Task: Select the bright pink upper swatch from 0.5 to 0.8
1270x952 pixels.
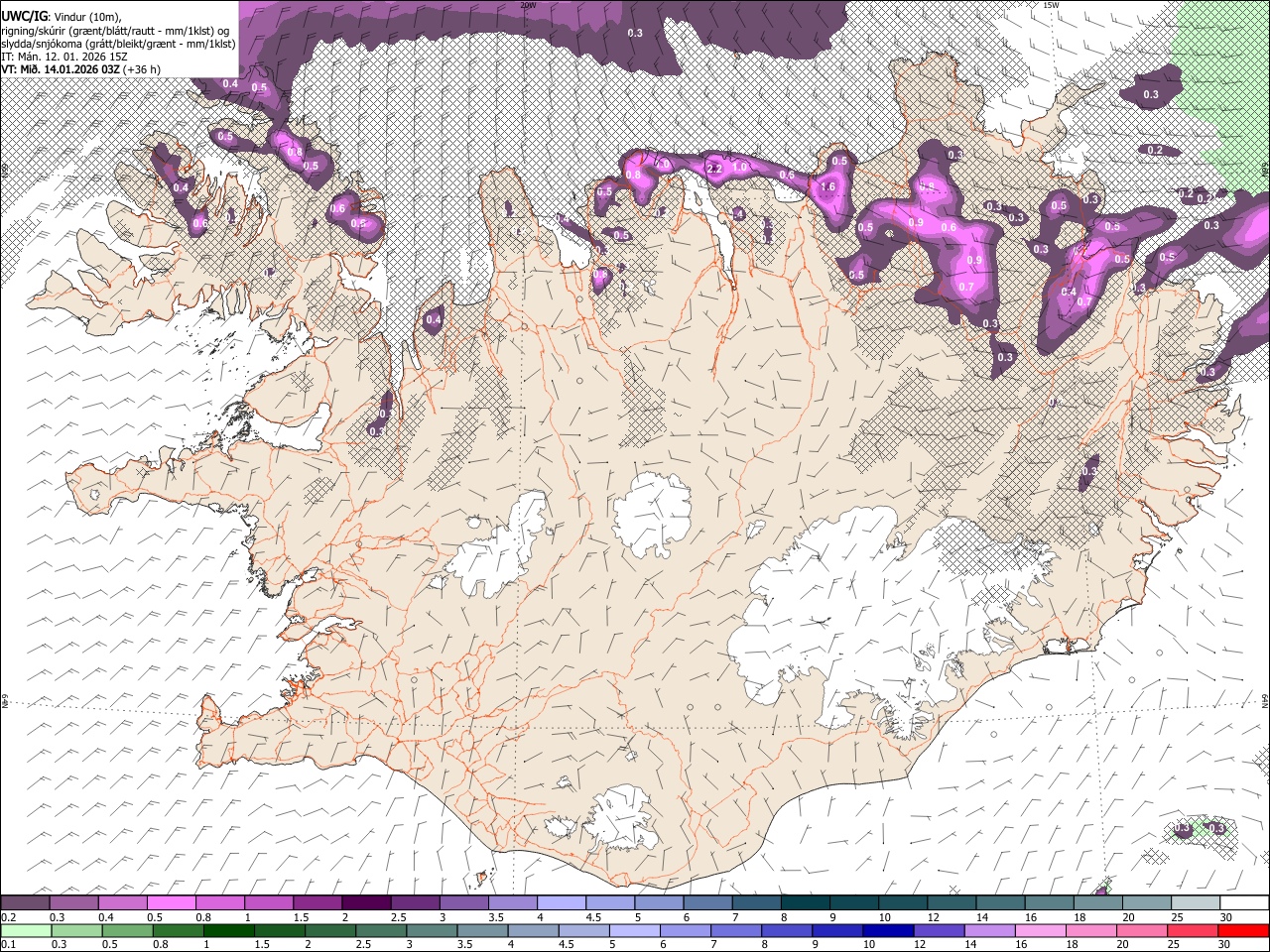Action: [x=172, y=902]
